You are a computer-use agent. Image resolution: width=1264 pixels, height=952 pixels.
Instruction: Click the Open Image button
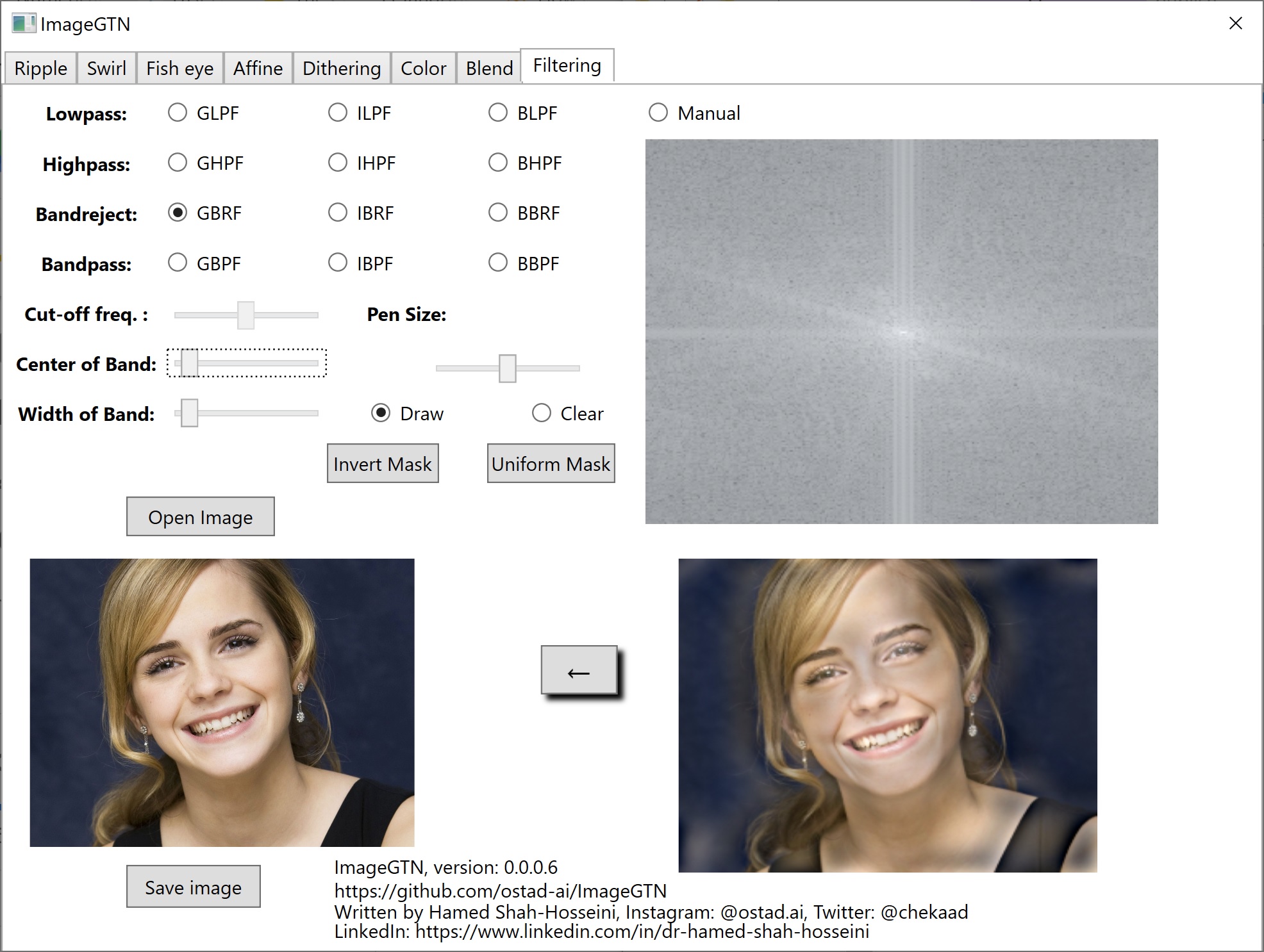200,516
